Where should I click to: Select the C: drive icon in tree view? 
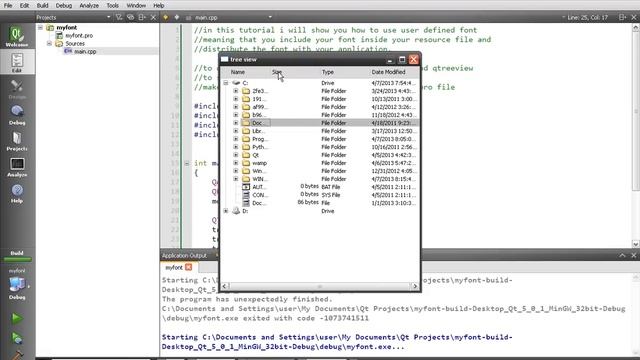[x=236, y=83]
